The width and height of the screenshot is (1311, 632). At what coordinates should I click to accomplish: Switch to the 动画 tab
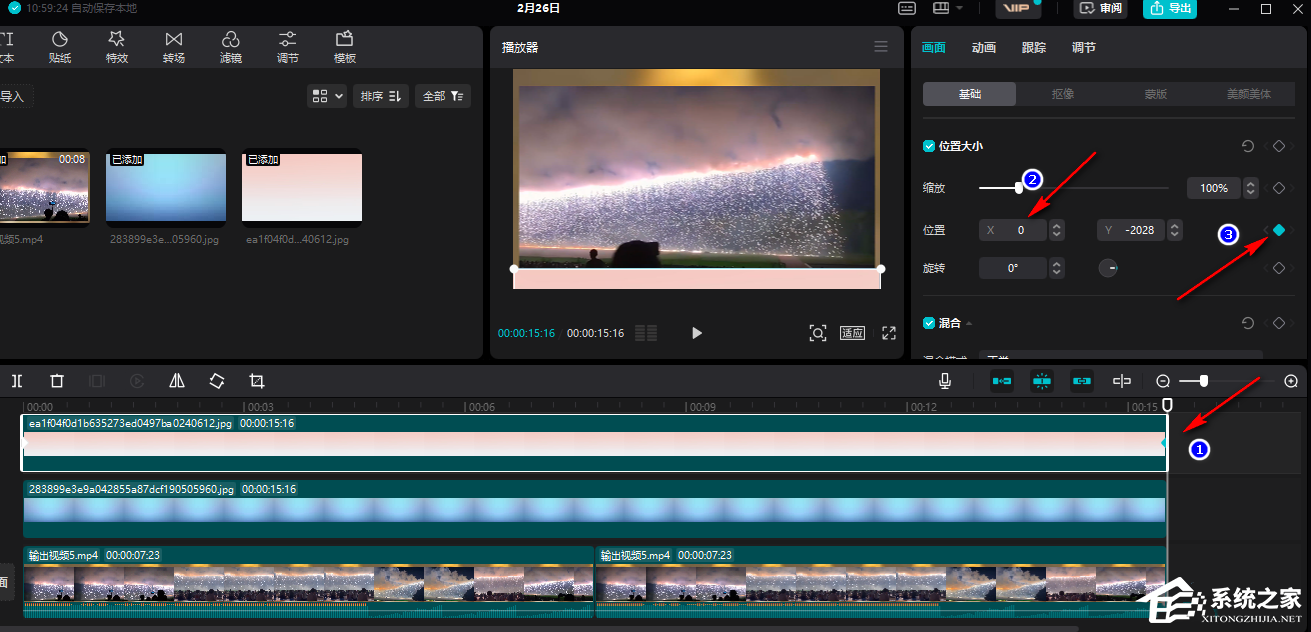pyautogui.click(x=984, y=47)
